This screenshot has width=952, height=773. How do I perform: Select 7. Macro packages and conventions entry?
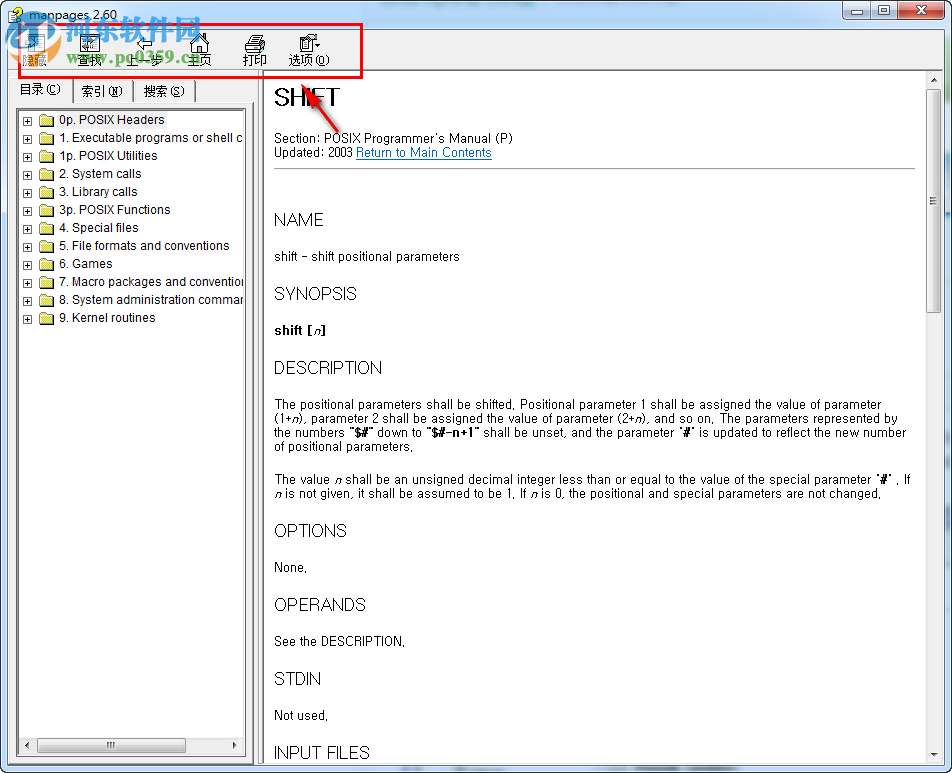coord(151,282)
